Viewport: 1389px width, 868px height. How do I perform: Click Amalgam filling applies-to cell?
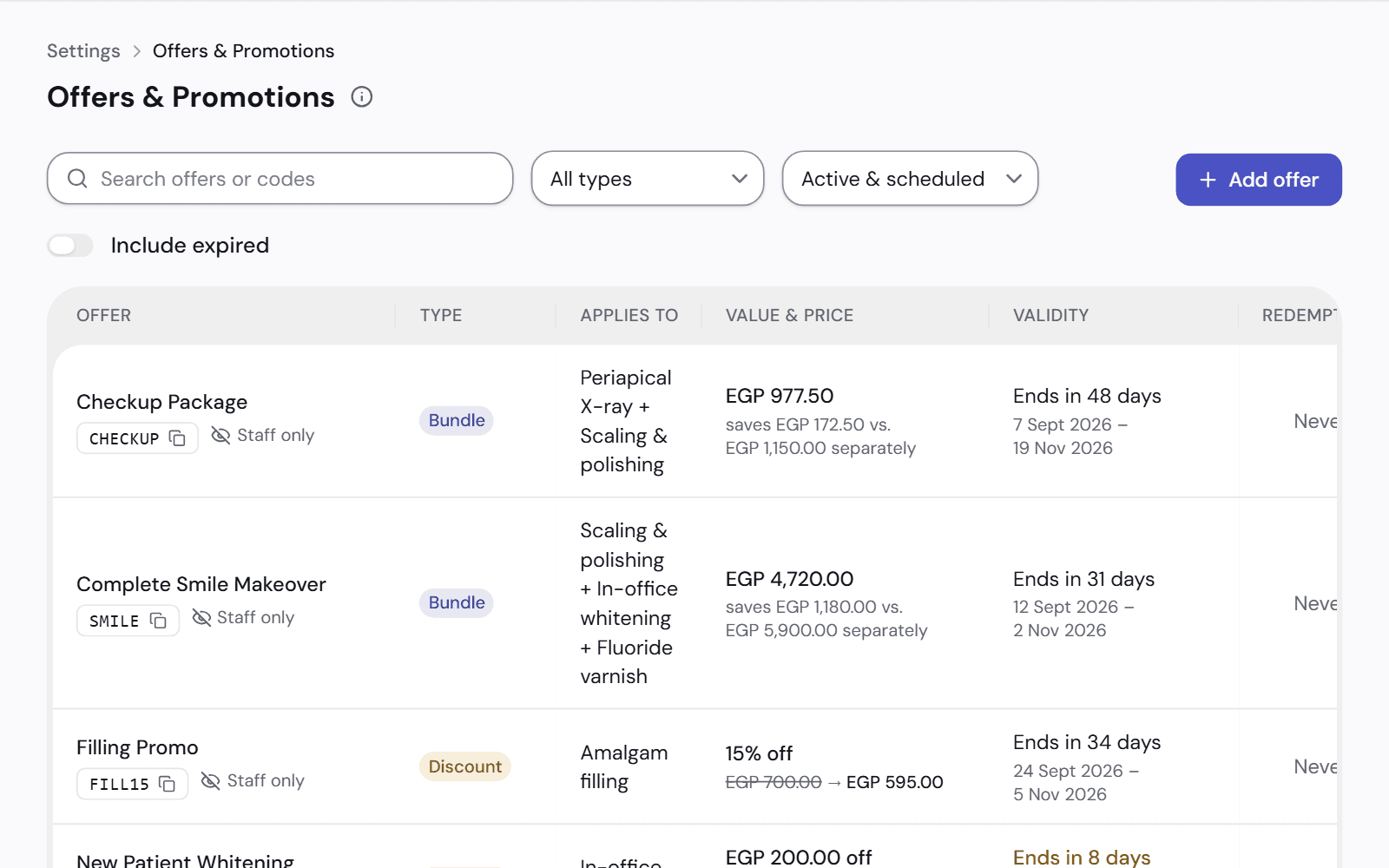624,767
